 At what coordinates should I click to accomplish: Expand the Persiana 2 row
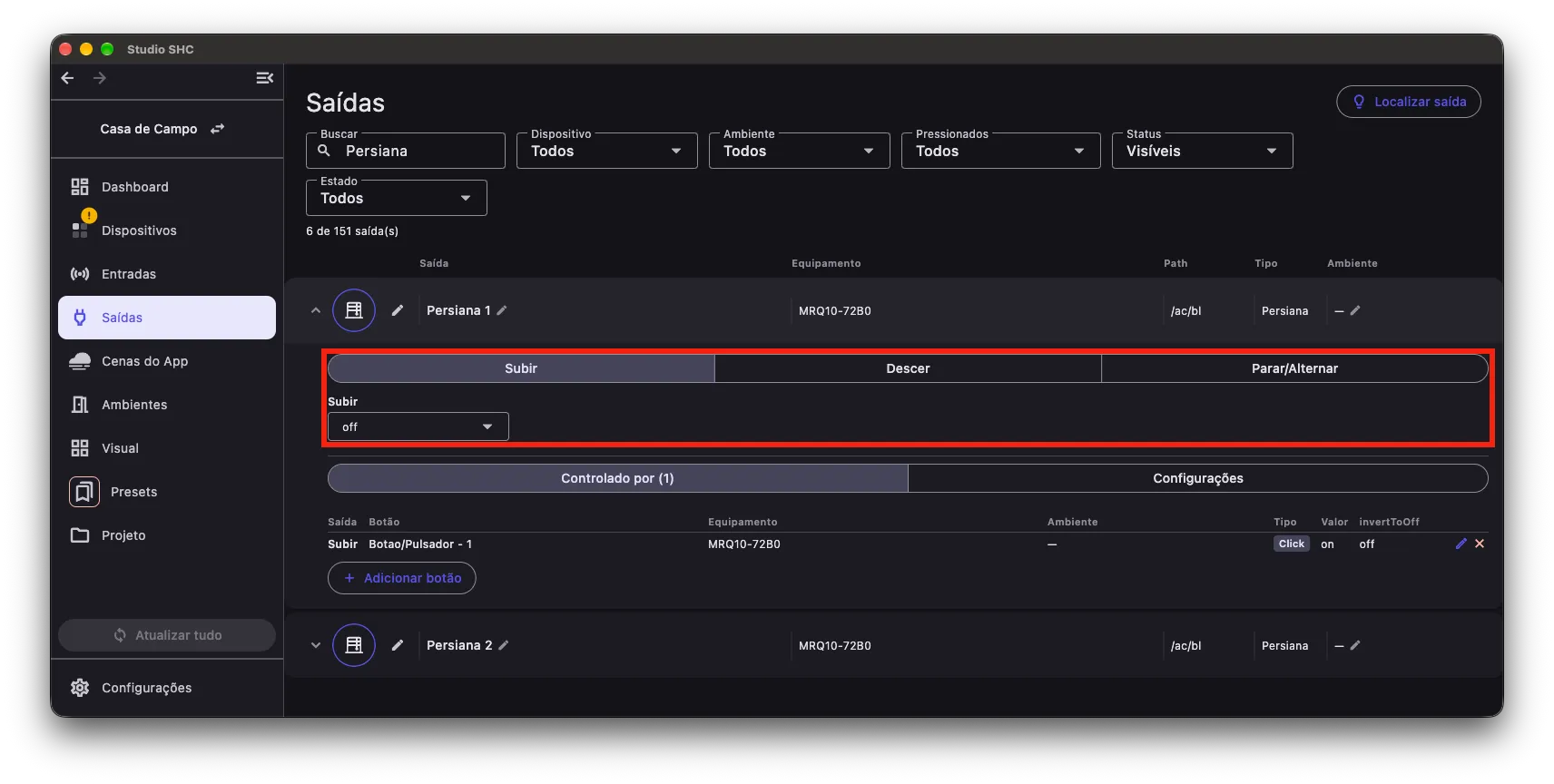click(x=316, y=645)
